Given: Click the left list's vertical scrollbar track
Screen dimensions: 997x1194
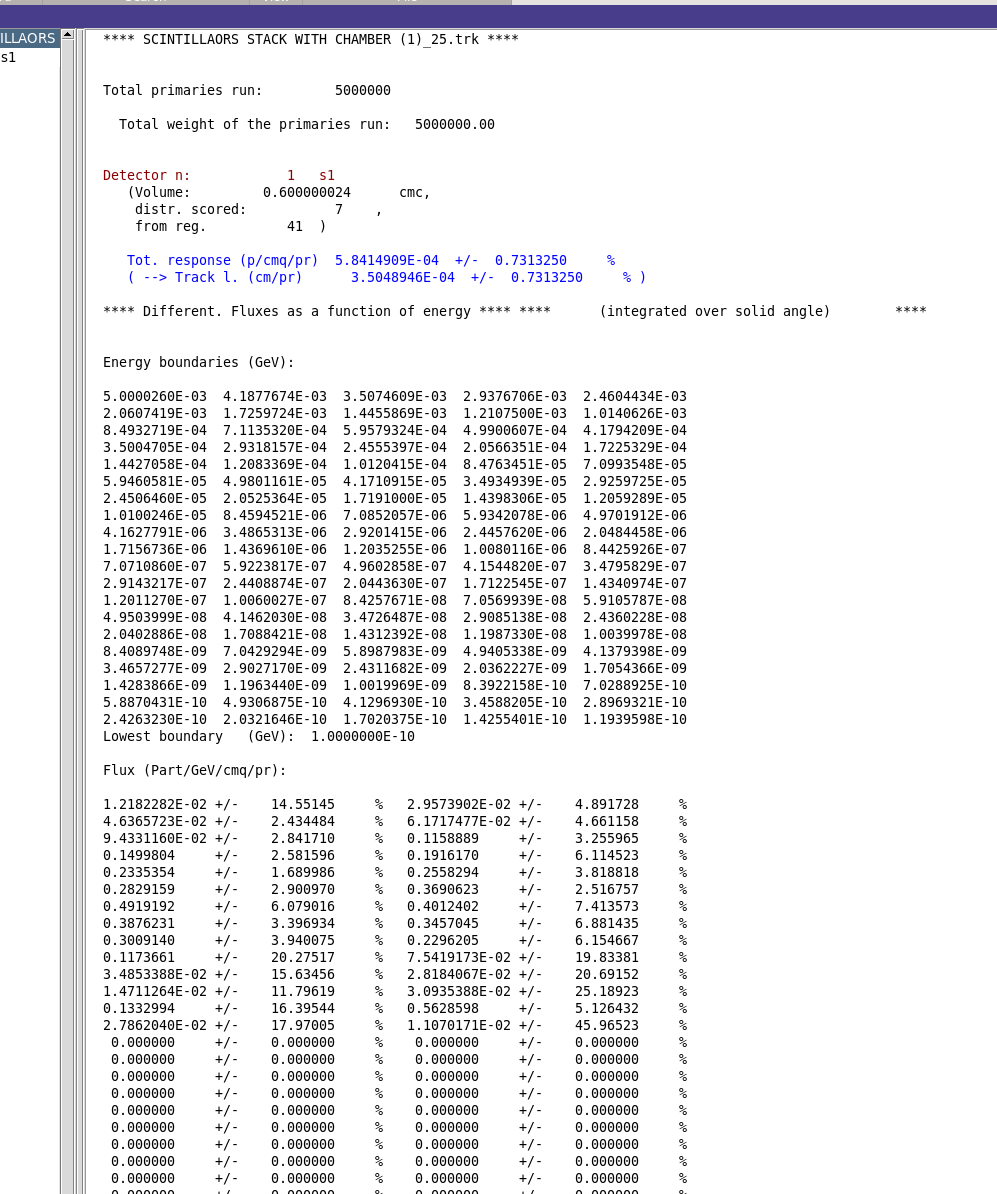Looking at the screenshot, I should (67, 609).
